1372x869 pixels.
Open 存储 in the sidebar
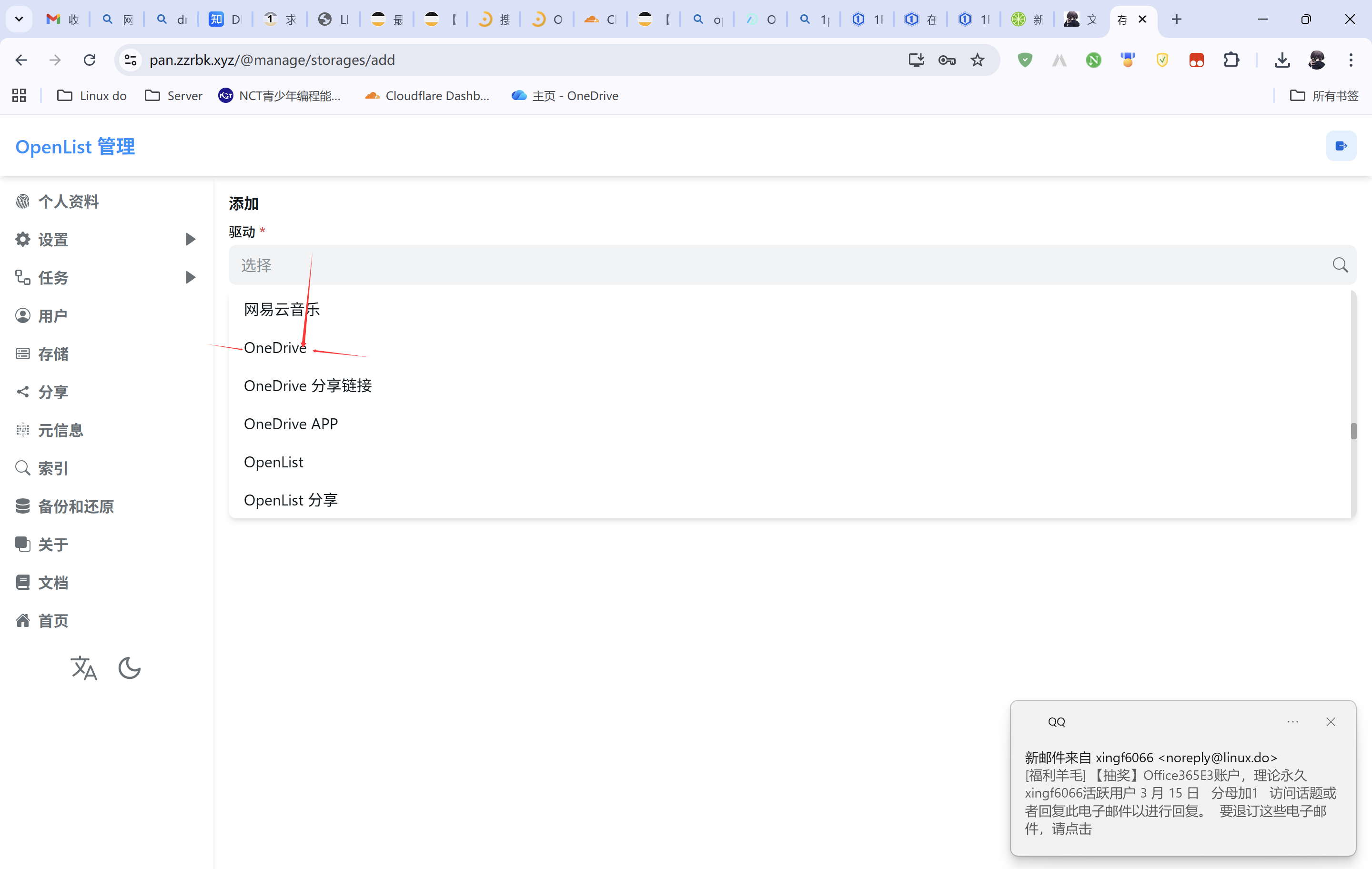pyautogui.click(x=53, y=354)
